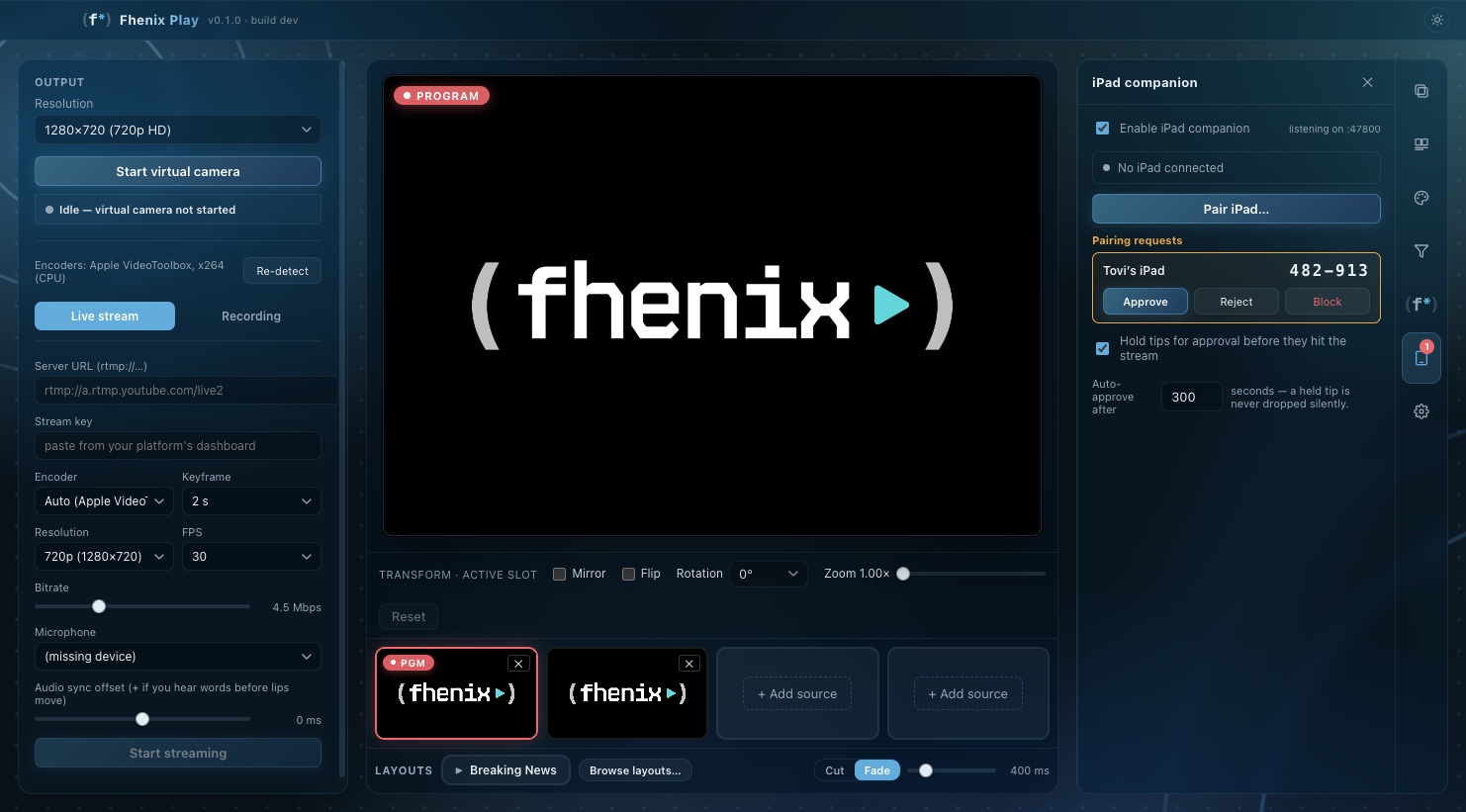
Task: Click the pairing code 482-913
Action: (1329, 270)
